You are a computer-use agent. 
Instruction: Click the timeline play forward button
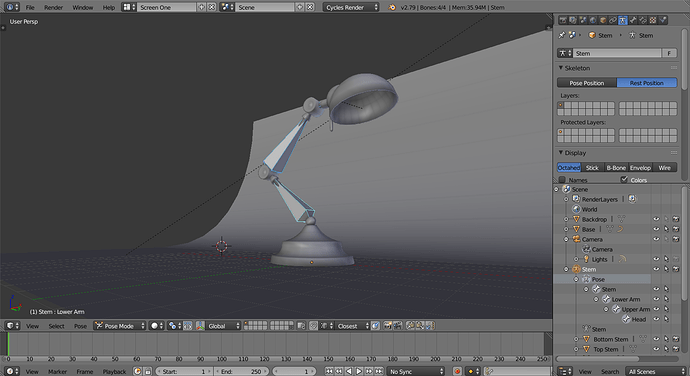(359, 371)
